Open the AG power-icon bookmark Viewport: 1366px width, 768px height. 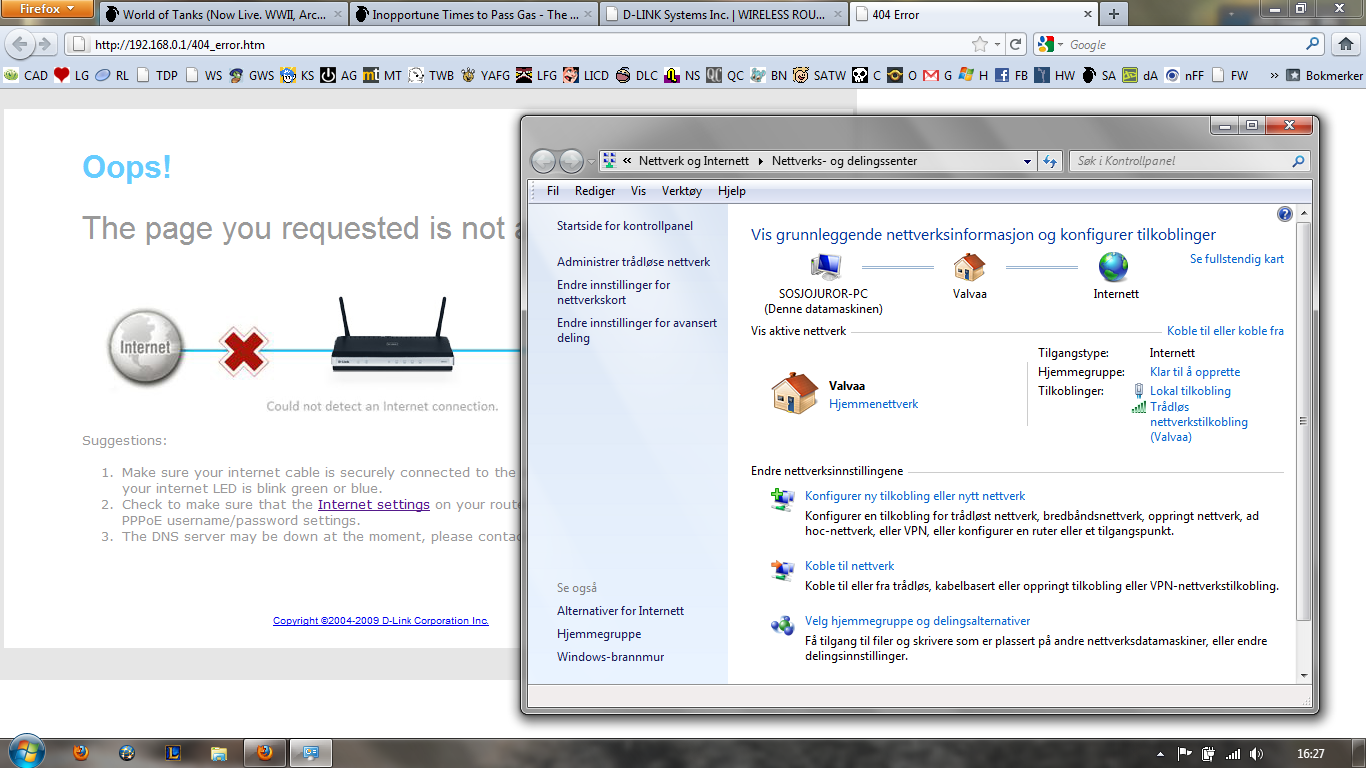[338, 75]
